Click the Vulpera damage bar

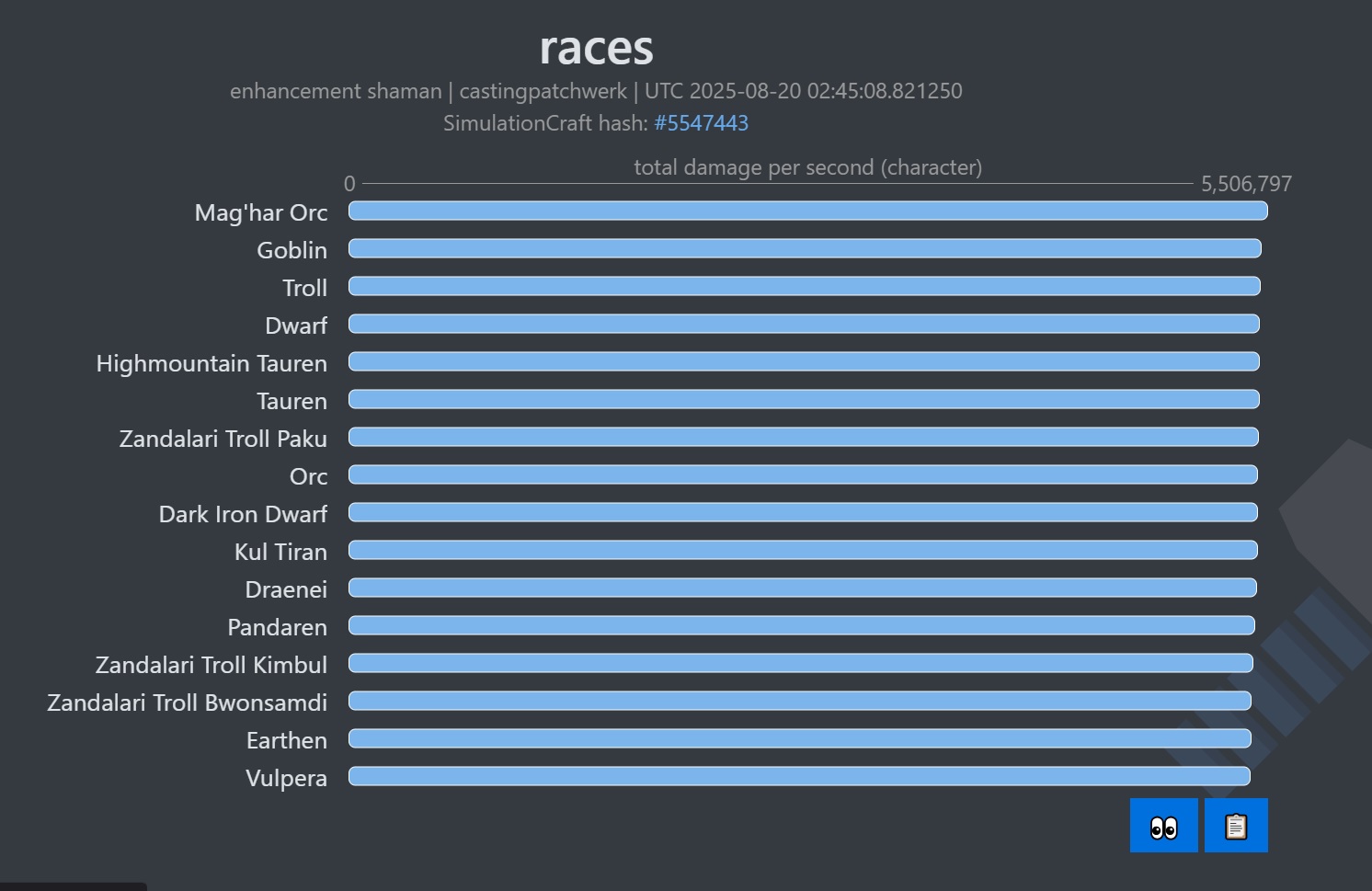click(799, 777)
